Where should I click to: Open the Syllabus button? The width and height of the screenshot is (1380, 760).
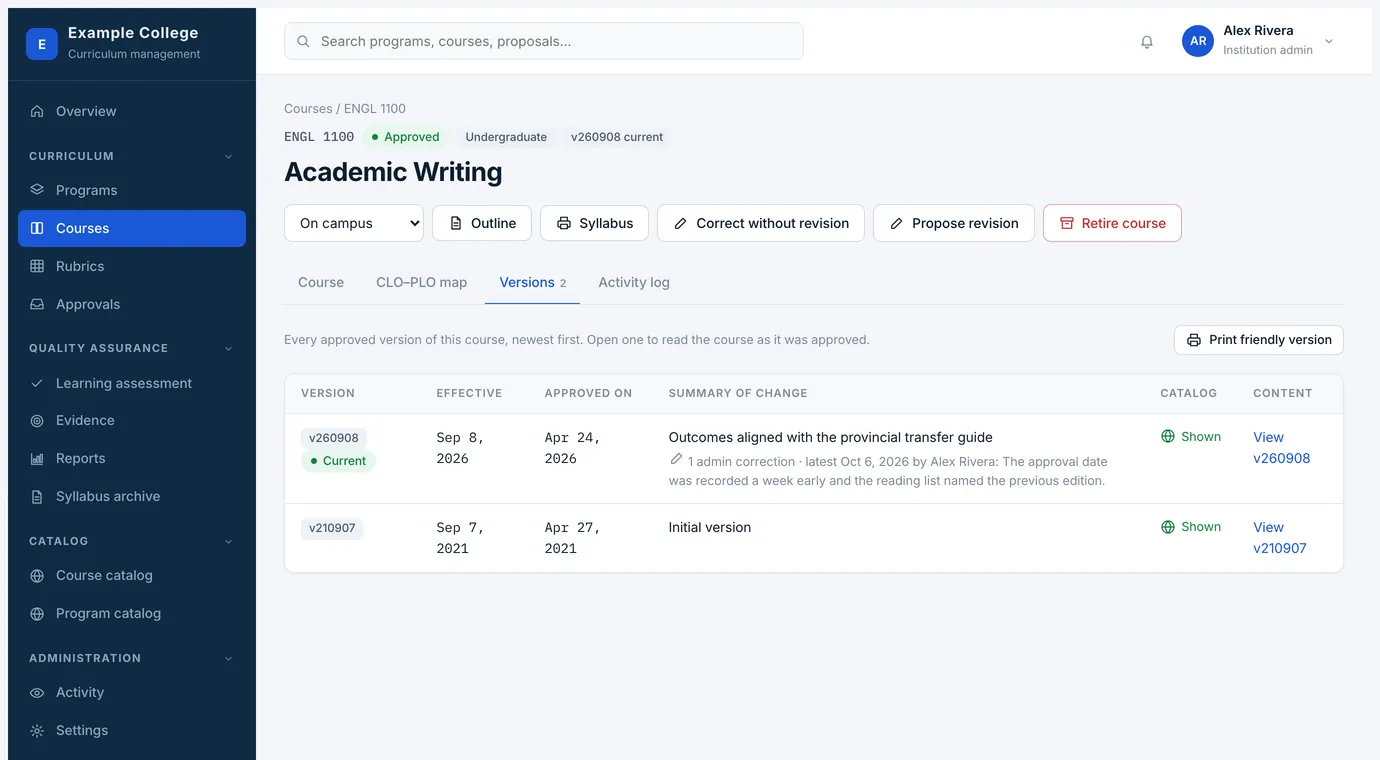(x=594, y=223)
